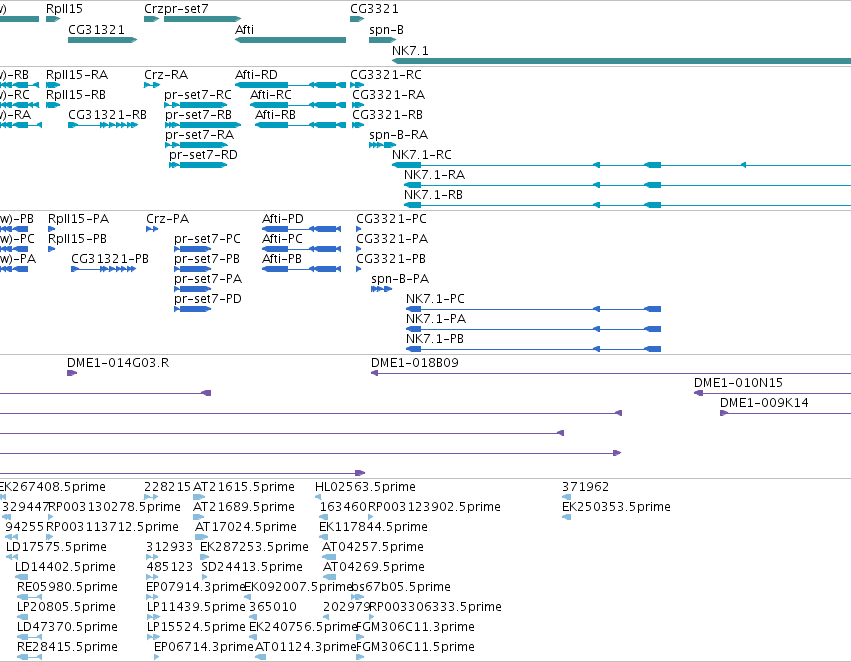Select the spn-B-PA protein label
This screenshot has height=662, width=851.
[400, 279]
